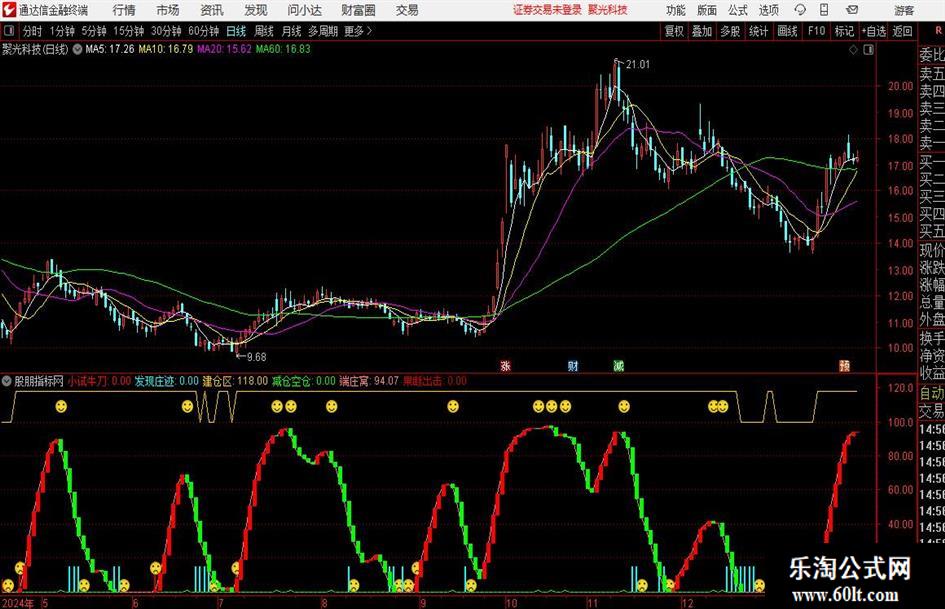Select the 日线 daily period
Viewport: 945px width, 609px height.
[236, 31]
